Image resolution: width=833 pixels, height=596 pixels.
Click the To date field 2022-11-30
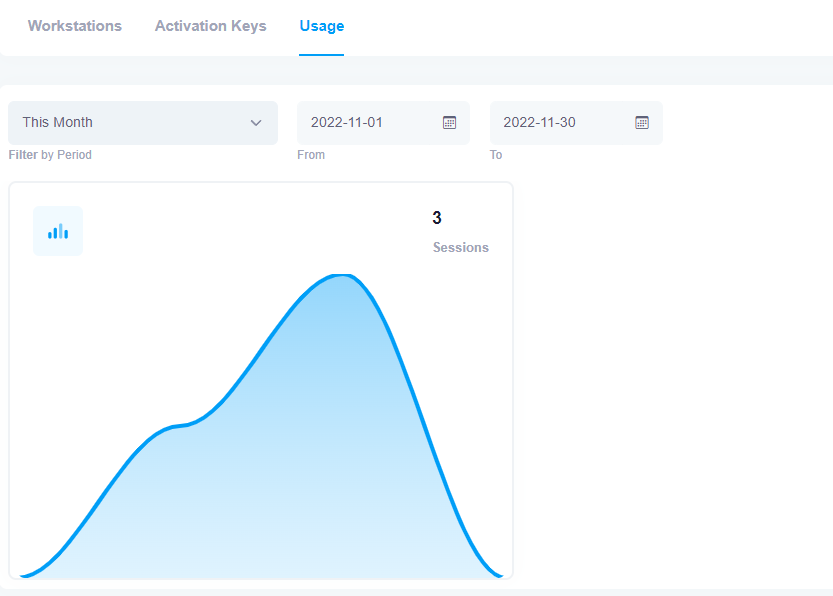576,123
